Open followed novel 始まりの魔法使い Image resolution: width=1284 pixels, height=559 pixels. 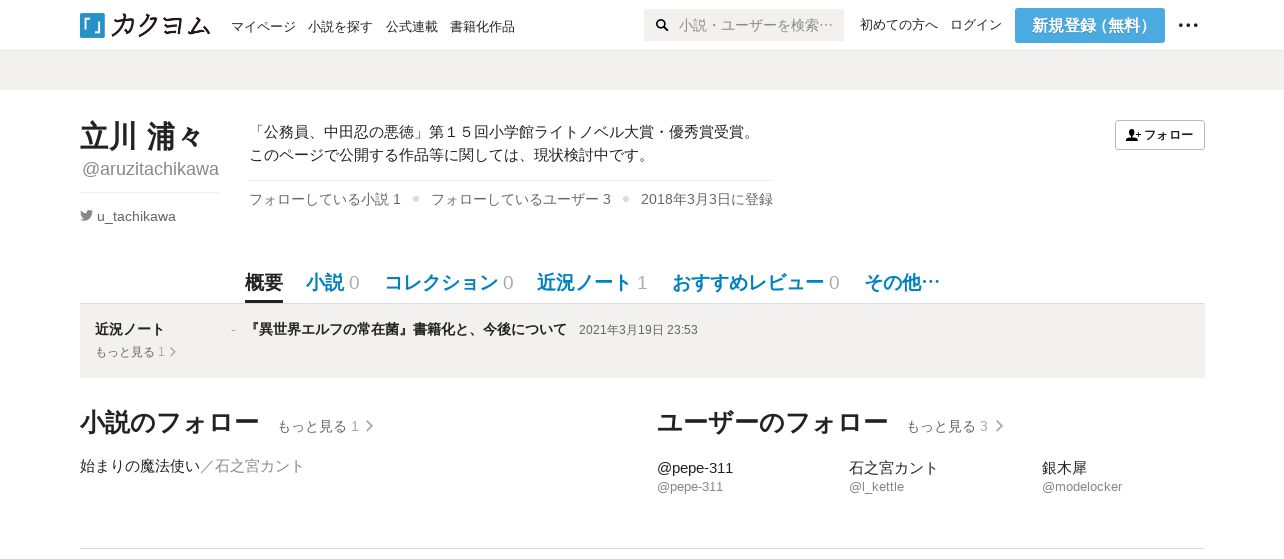139,466
